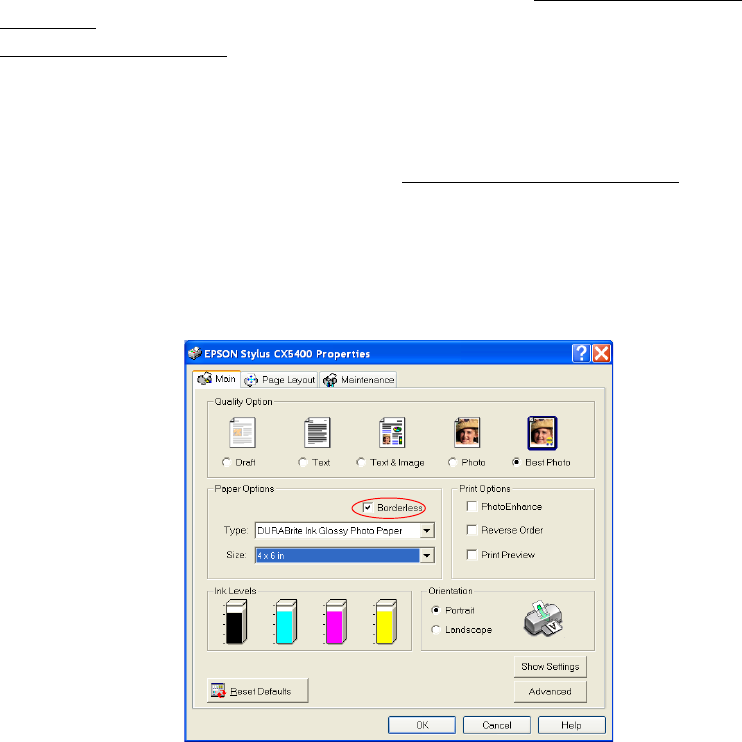Pick the Photo quality portrait icon
Image resolution: width=742 pixels, height=742 pixels.
[x=467, y=433]
